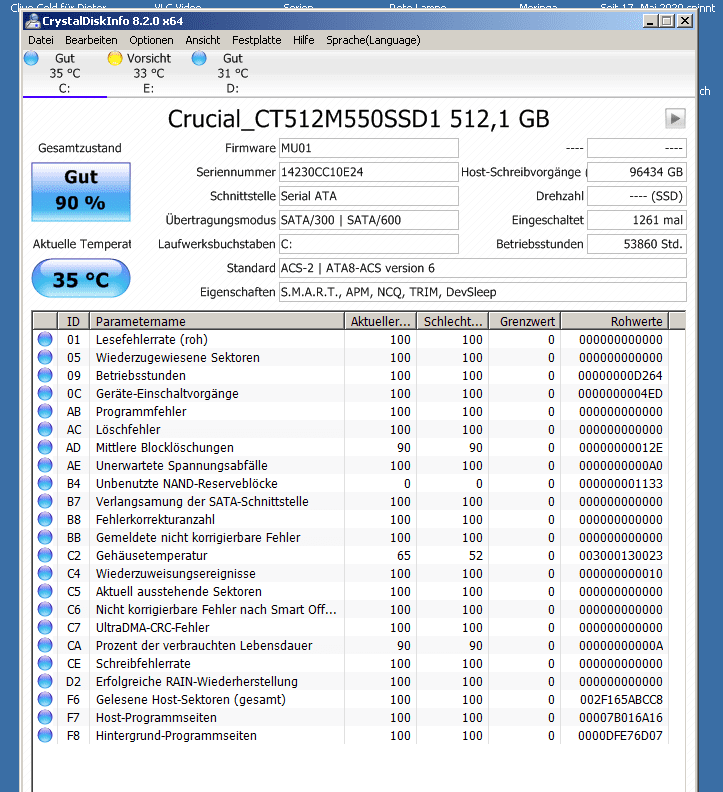Image resolution: width=723 pixels, height=792 pixels.
Task: Open the Optionen menu
Action: pos(151,40)
